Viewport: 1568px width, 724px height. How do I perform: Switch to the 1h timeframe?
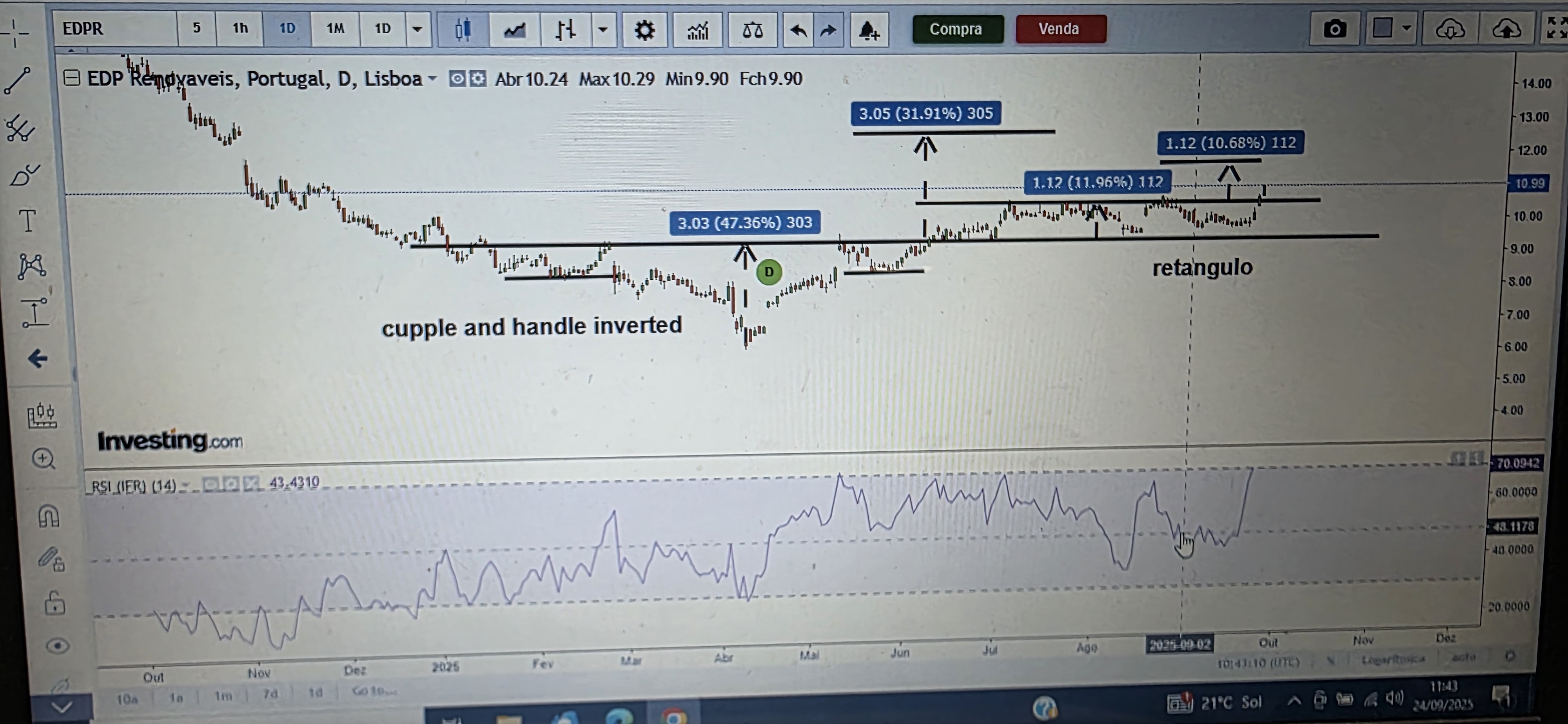(240, 28)
